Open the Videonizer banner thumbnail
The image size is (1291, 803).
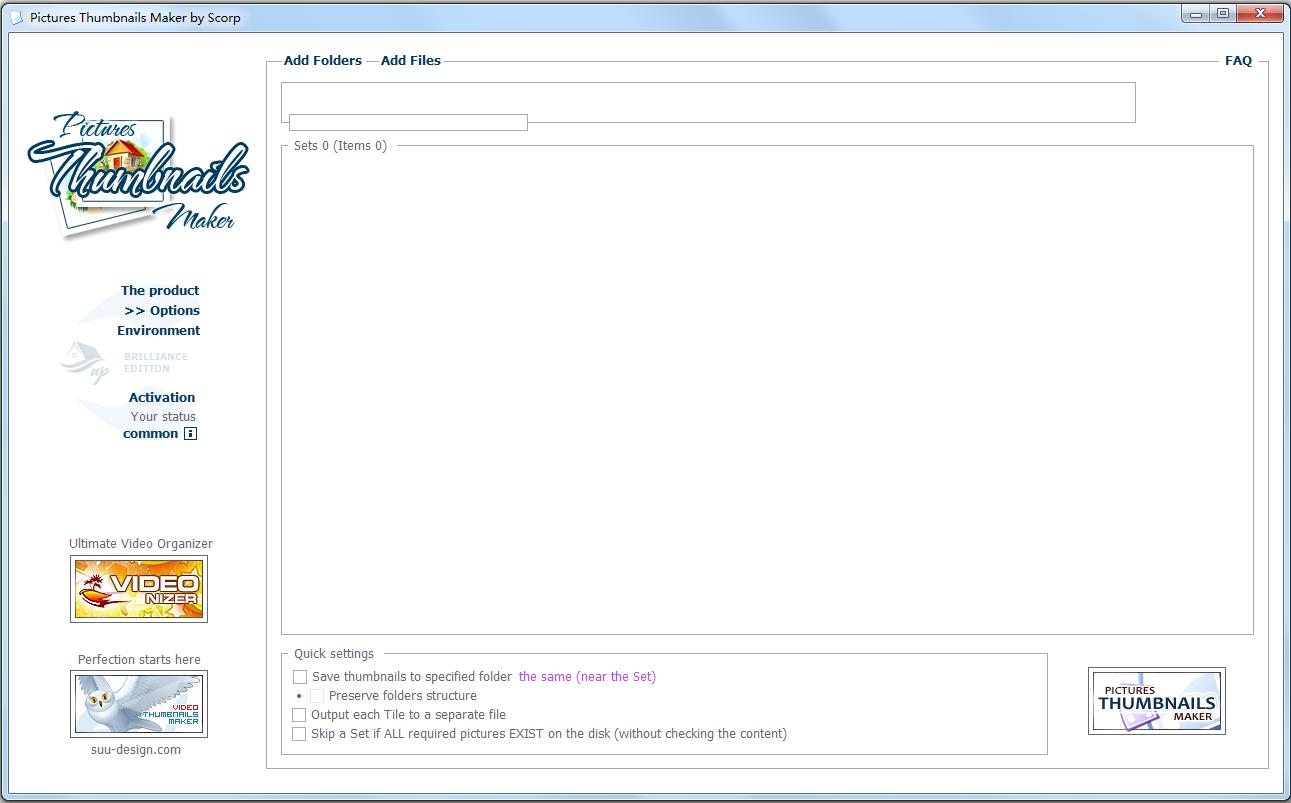coord(139,589)
